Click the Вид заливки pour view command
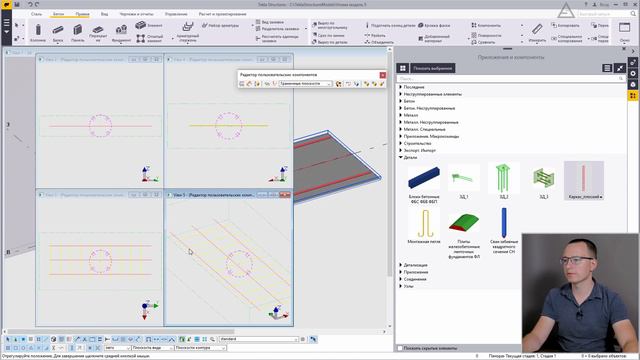The height and width of the screenshot is (360, 640). tap(269, 22)
